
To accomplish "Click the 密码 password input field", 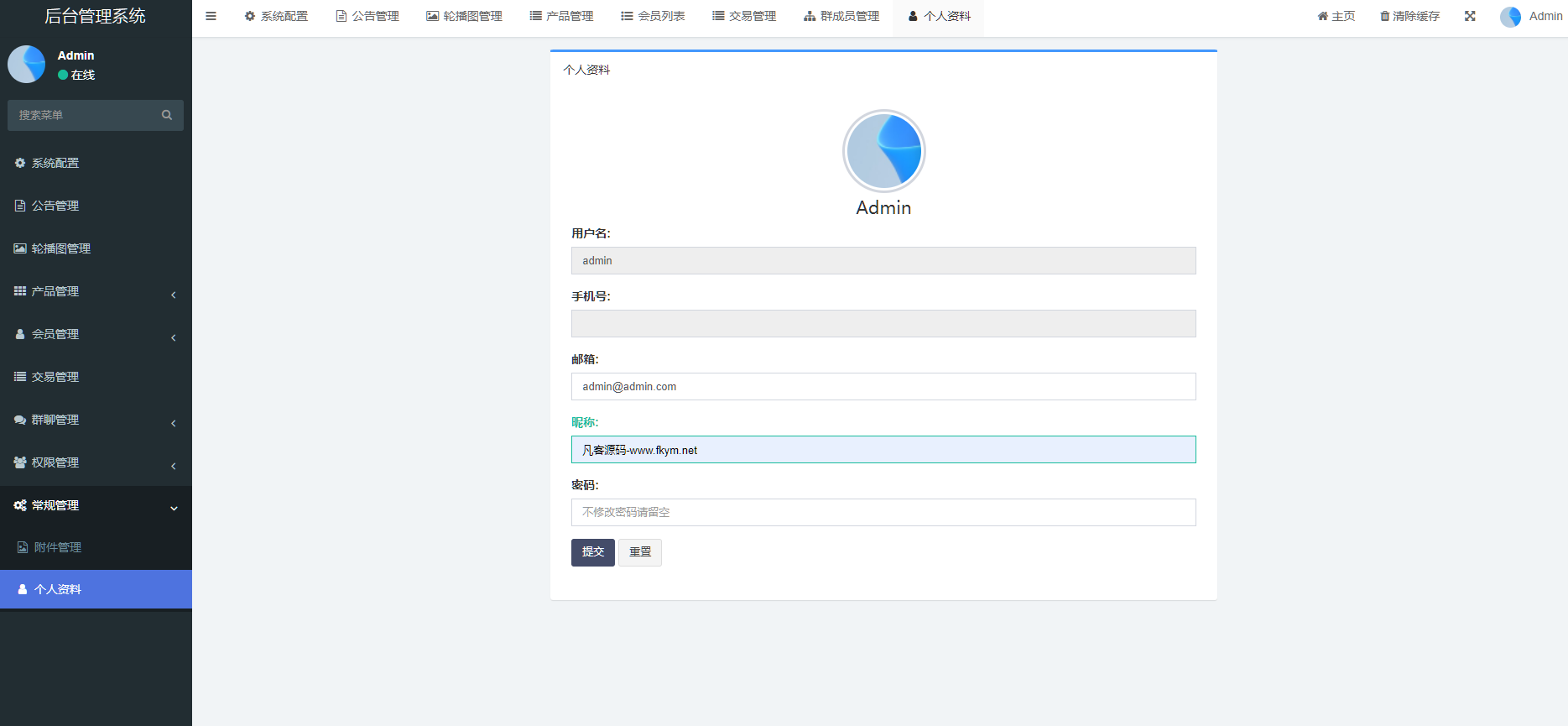I will click(x=883, y=512).
